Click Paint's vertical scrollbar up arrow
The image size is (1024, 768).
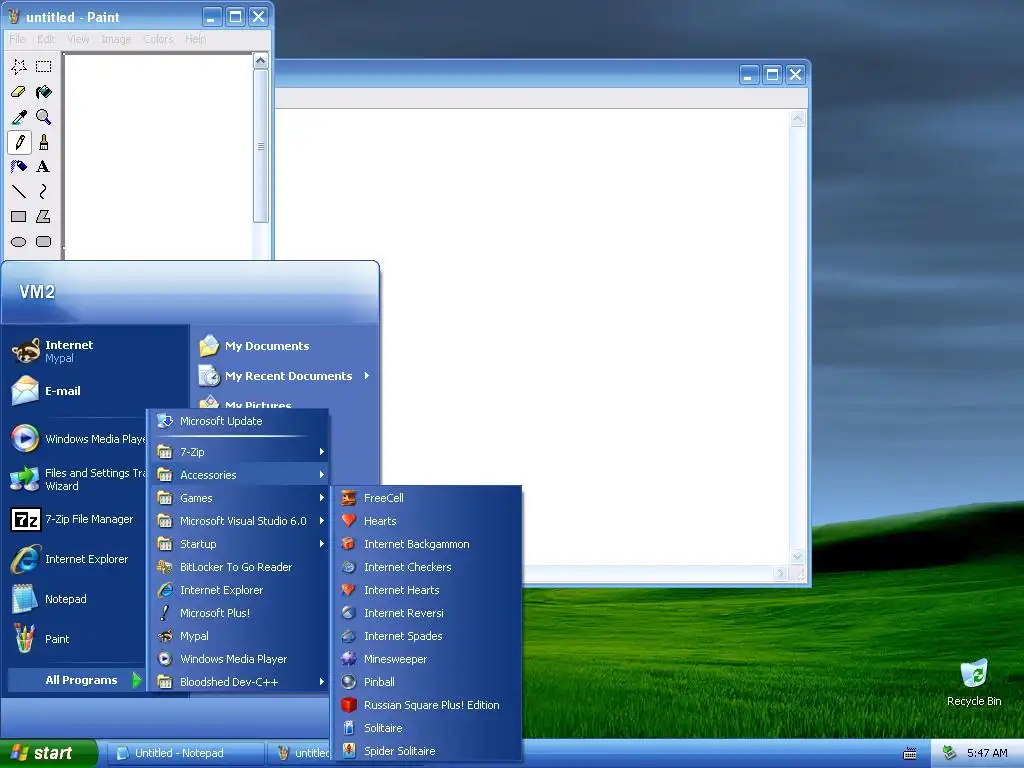coord(261,61)
